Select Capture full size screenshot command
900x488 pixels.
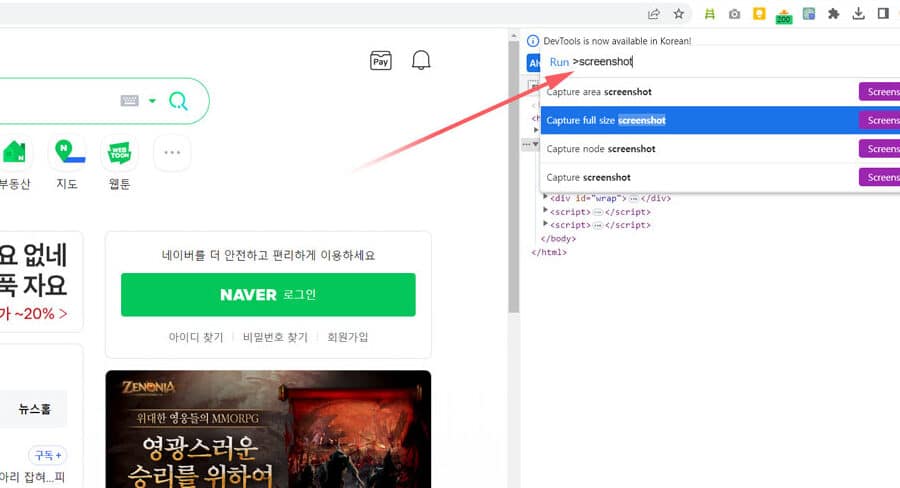click(x=720, y=120)
